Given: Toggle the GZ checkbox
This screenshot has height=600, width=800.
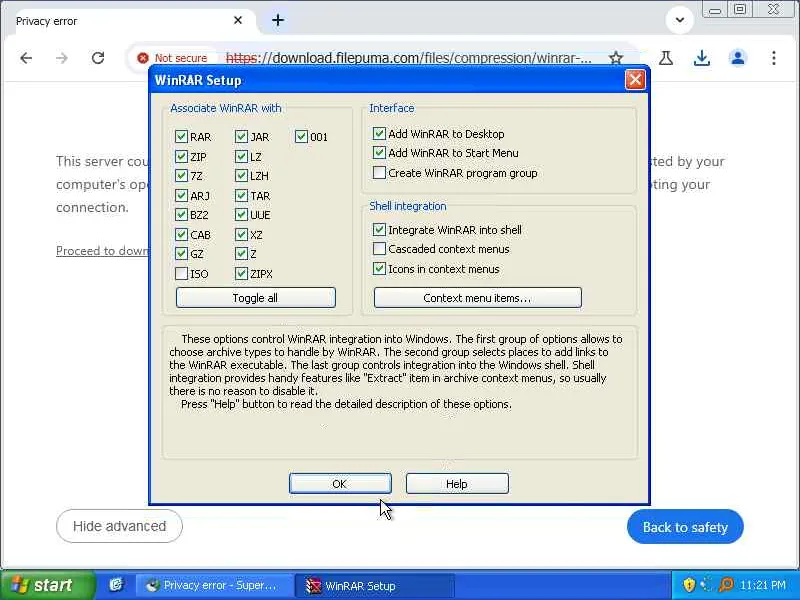Looking at the screenshot, I should tap(181, 254).
